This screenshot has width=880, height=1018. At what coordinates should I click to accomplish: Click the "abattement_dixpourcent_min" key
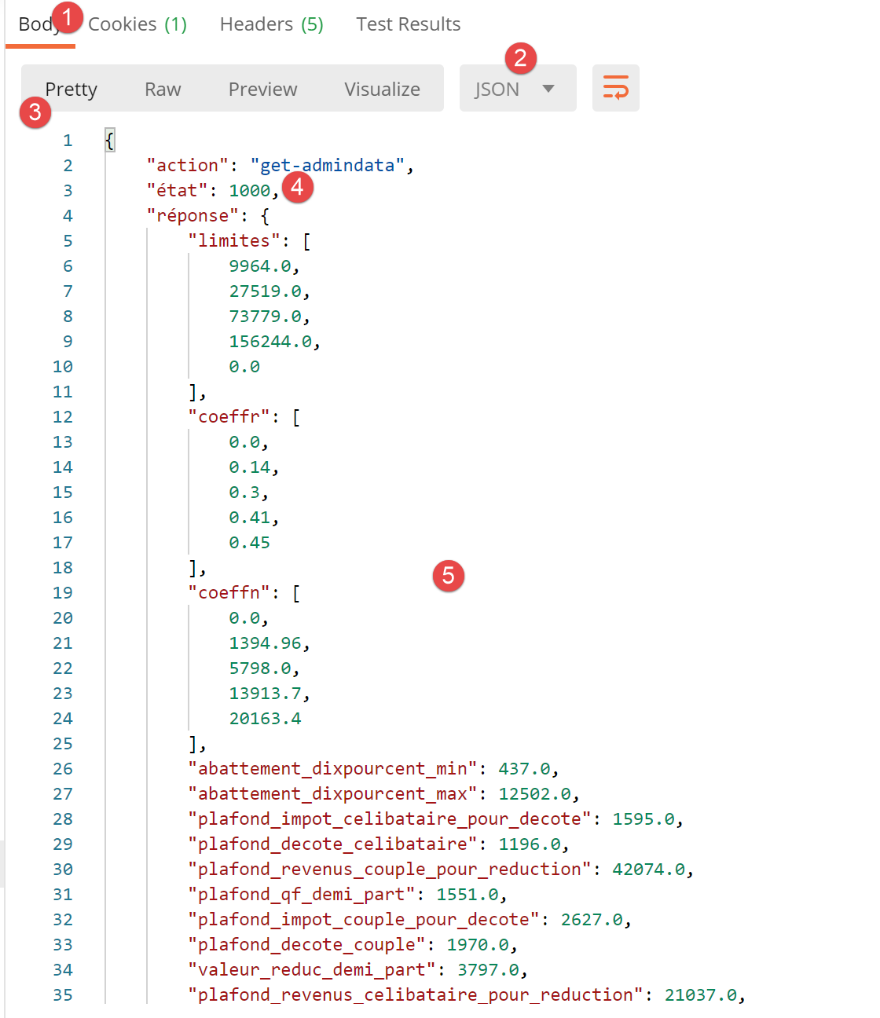tap(327, 768)
